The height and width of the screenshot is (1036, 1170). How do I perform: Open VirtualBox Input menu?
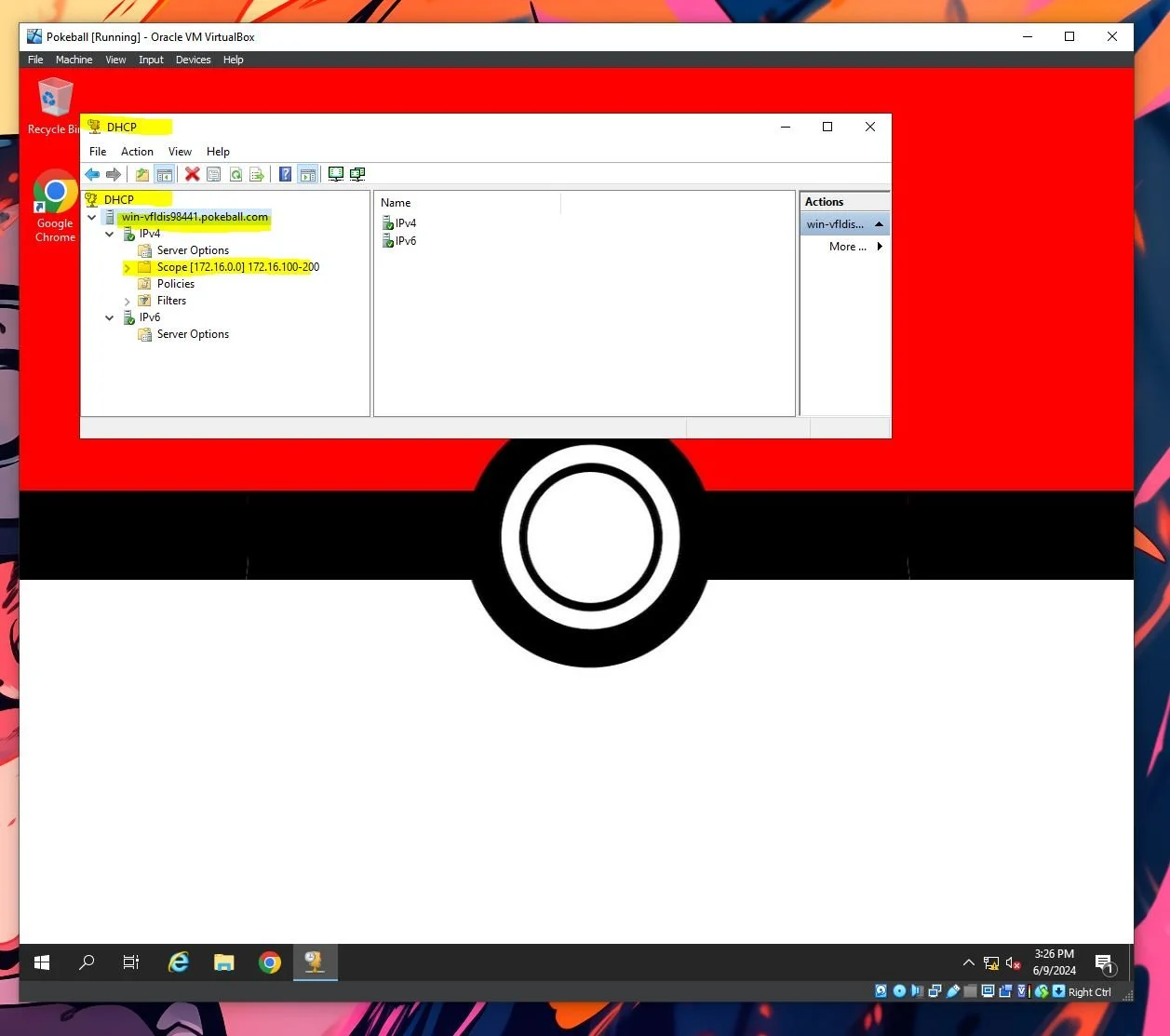pos(151,60)
